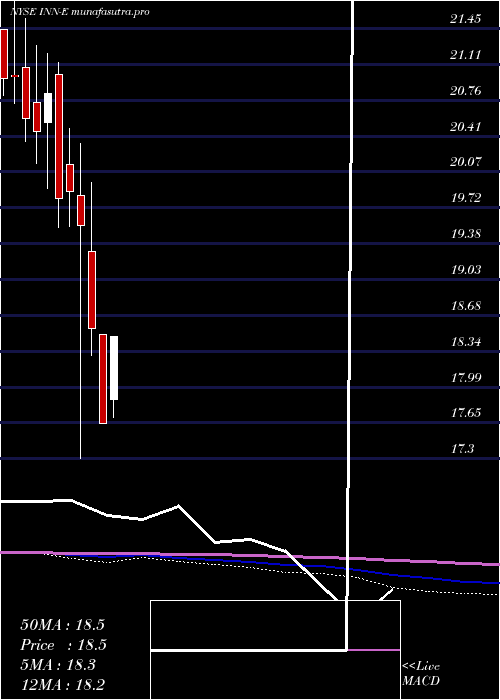Click the 21.11 price axis label
The height and width of the screenshot is (700, 500).
pos(466,55)
